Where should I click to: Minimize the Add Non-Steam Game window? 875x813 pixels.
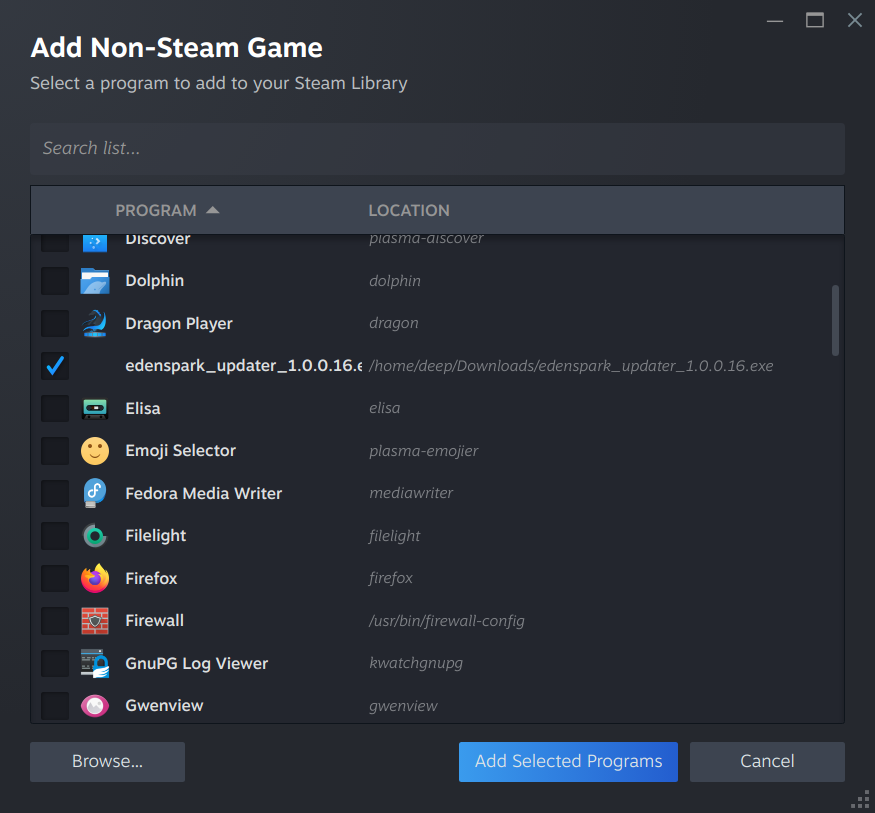(x=775, y=21)
